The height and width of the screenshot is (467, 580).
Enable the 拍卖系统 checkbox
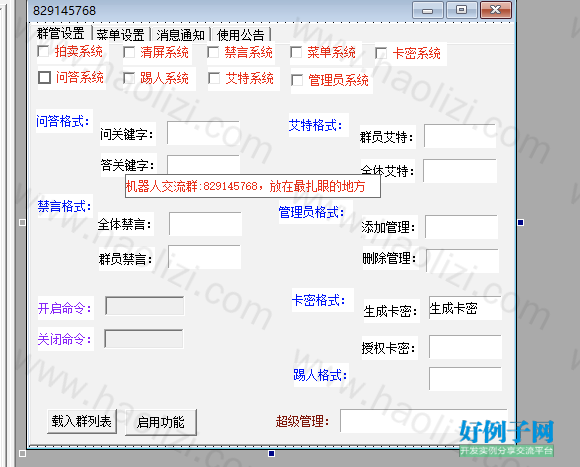coord(43,51)
